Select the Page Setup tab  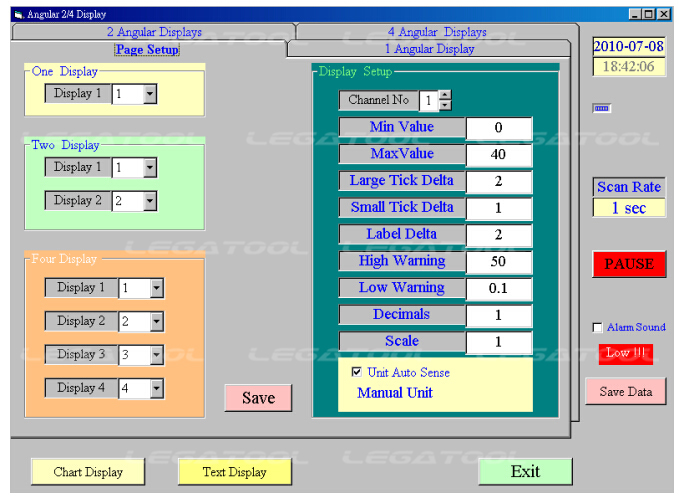[147, 49]
